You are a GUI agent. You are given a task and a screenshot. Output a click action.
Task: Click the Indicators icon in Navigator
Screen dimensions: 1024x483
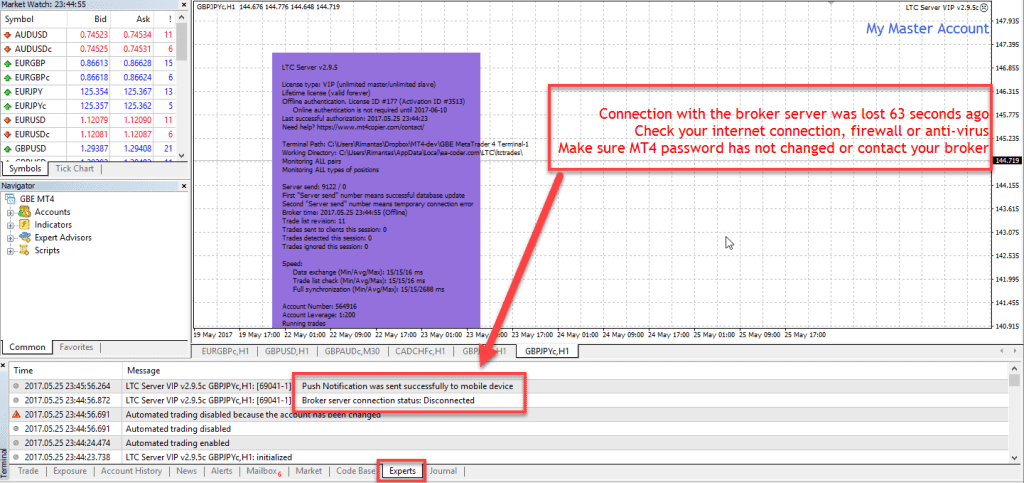(25, 225)
